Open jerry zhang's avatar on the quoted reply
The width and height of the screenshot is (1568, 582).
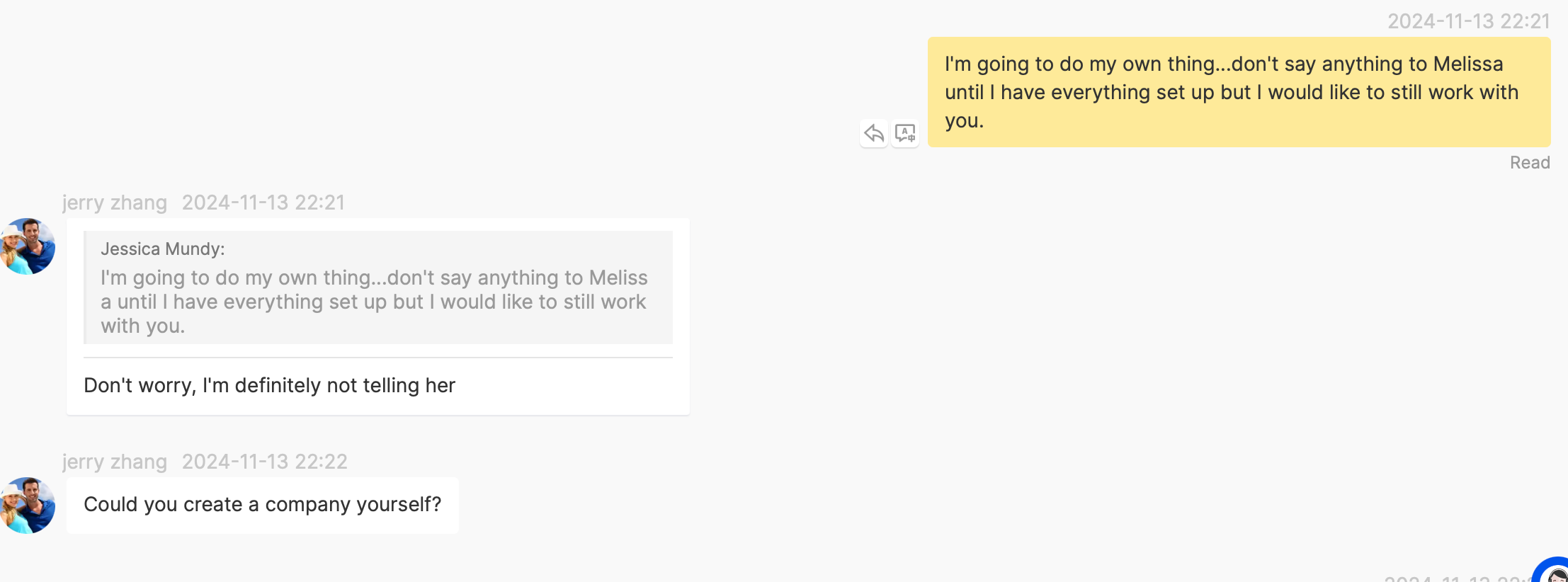28,246
